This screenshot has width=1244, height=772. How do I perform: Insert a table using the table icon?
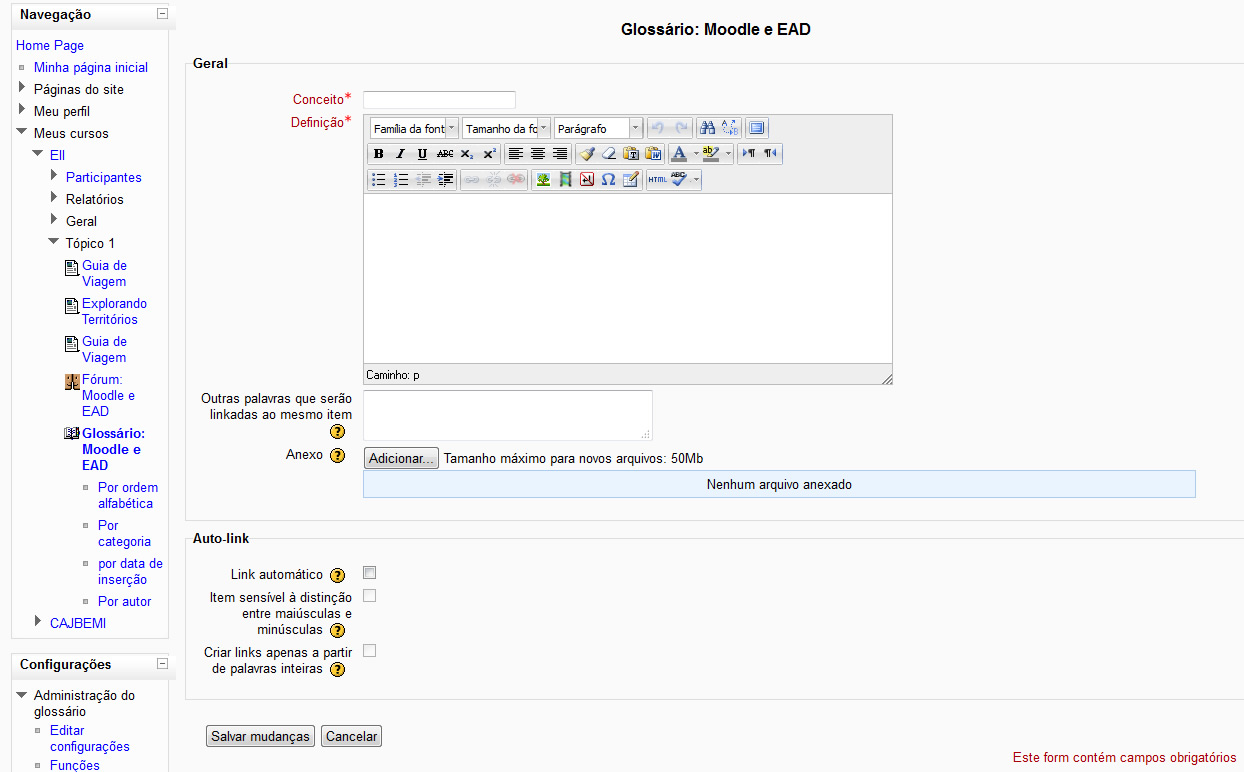click(x=630, y=180)
